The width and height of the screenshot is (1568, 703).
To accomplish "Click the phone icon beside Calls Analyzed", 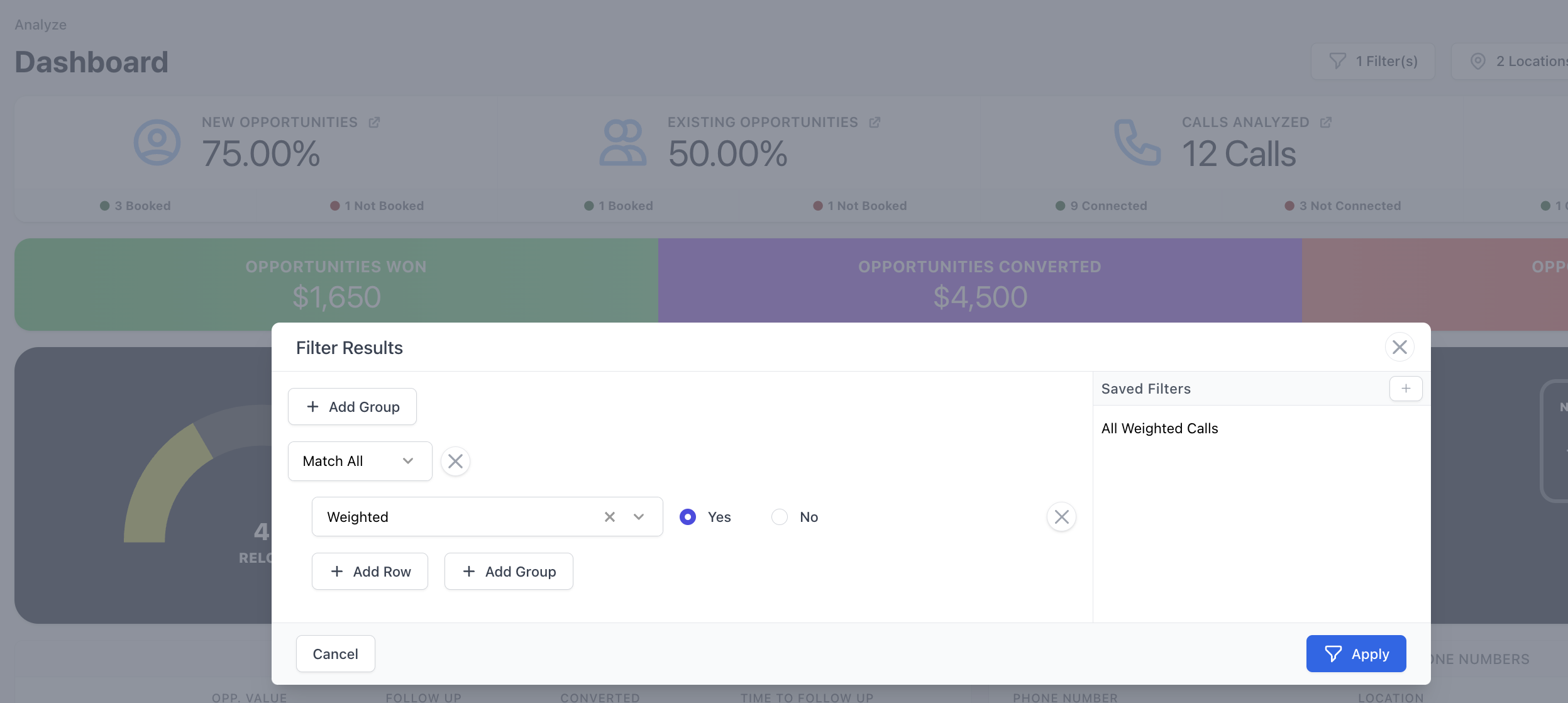I will pyautogui.click(x=1137, y=143).
